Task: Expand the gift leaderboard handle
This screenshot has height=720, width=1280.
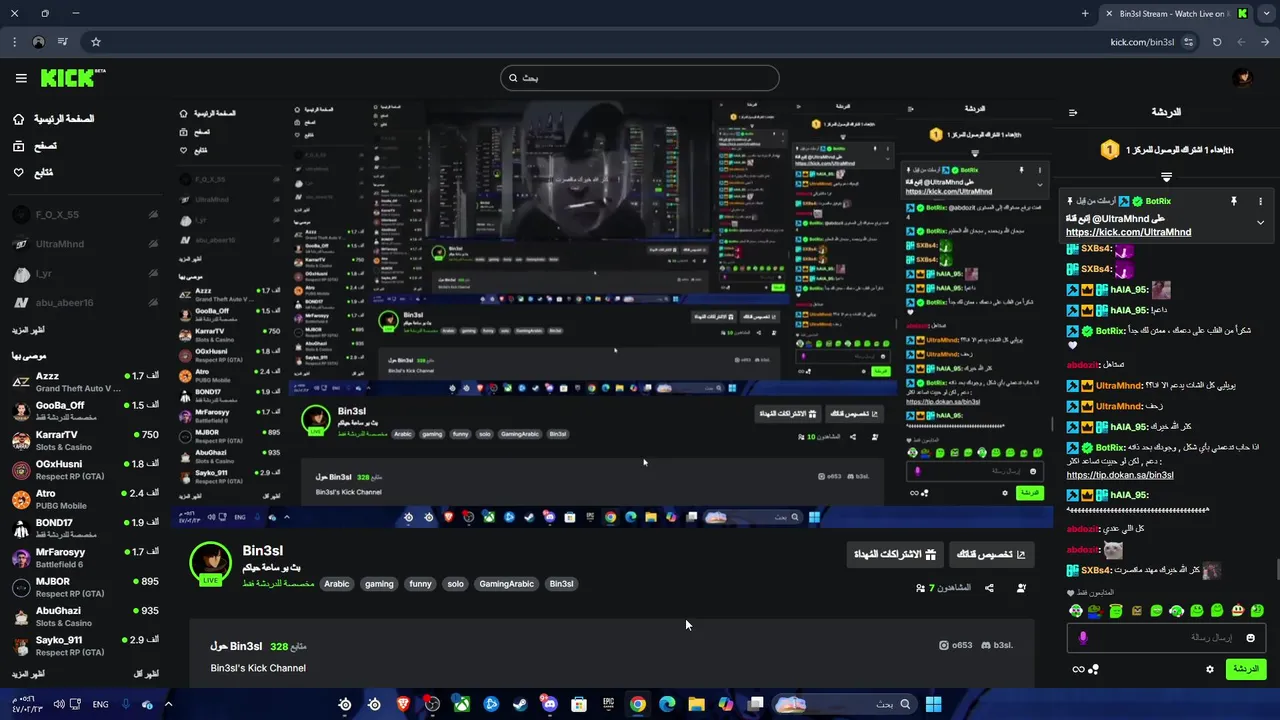Action: (1166, 177)
